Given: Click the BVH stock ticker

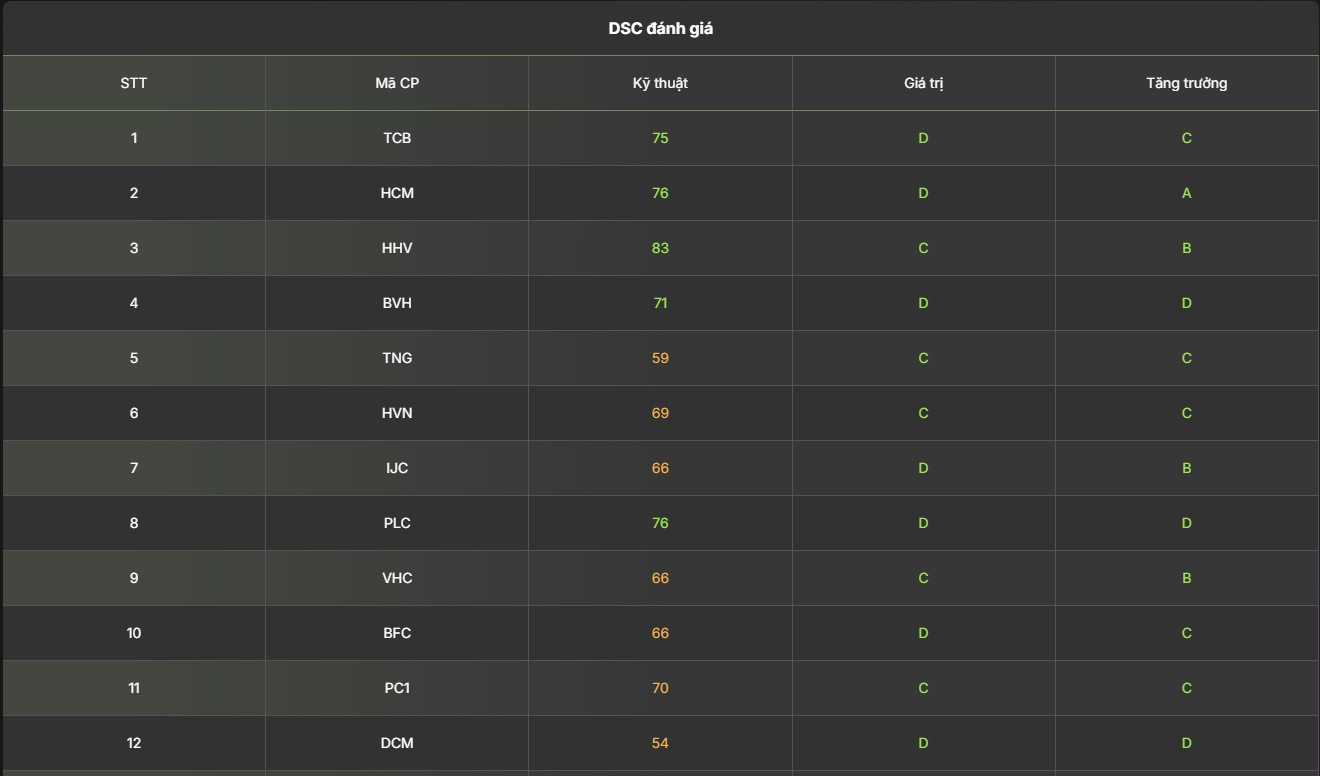Looking at the screenshot, I should pyautogui.click(x=397, y=303).
